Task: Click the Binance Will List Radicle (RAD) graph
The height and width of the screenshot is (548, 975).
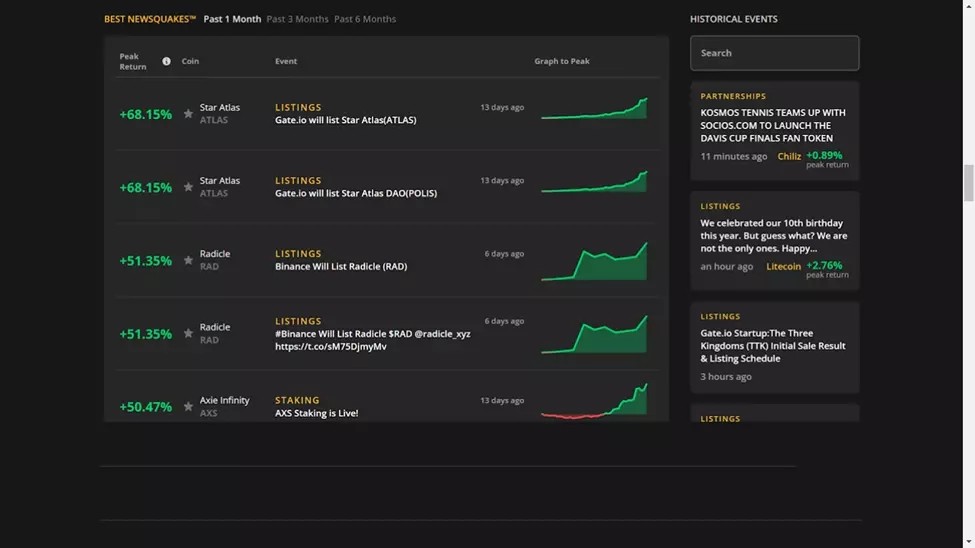Action: [594, 261]
